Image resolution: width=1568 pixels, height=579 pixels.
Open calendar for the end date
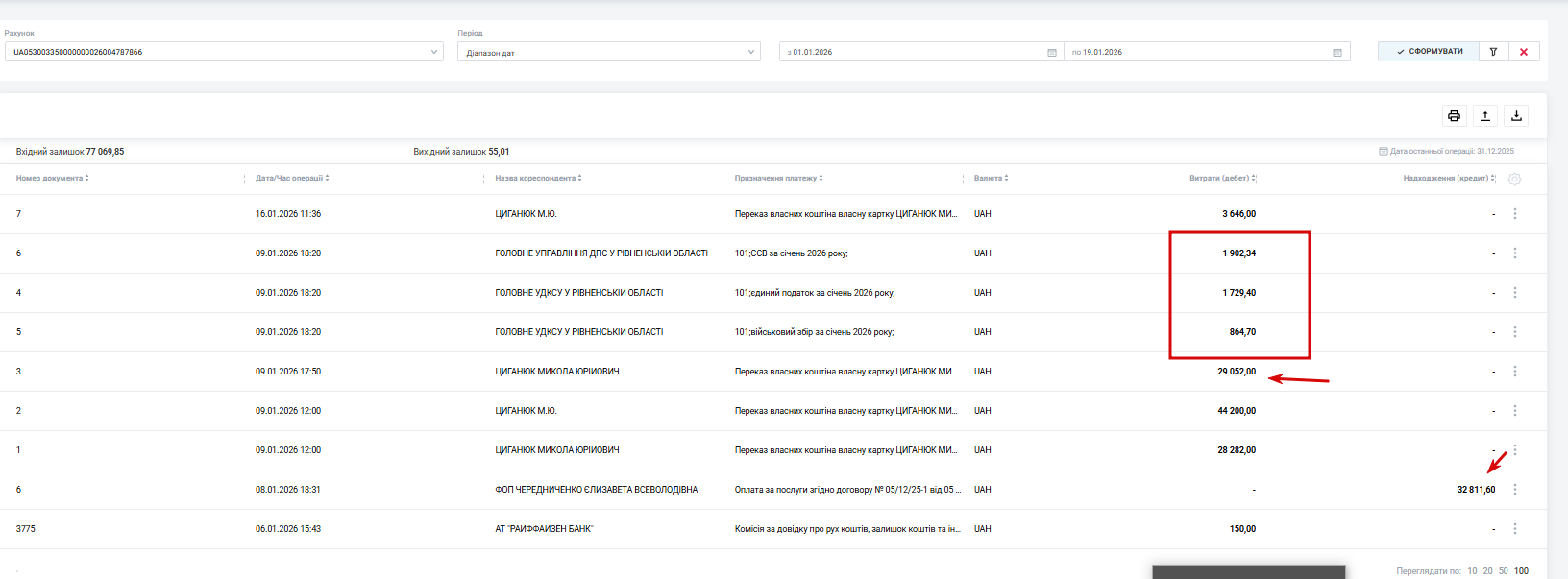pos(1337,53)
